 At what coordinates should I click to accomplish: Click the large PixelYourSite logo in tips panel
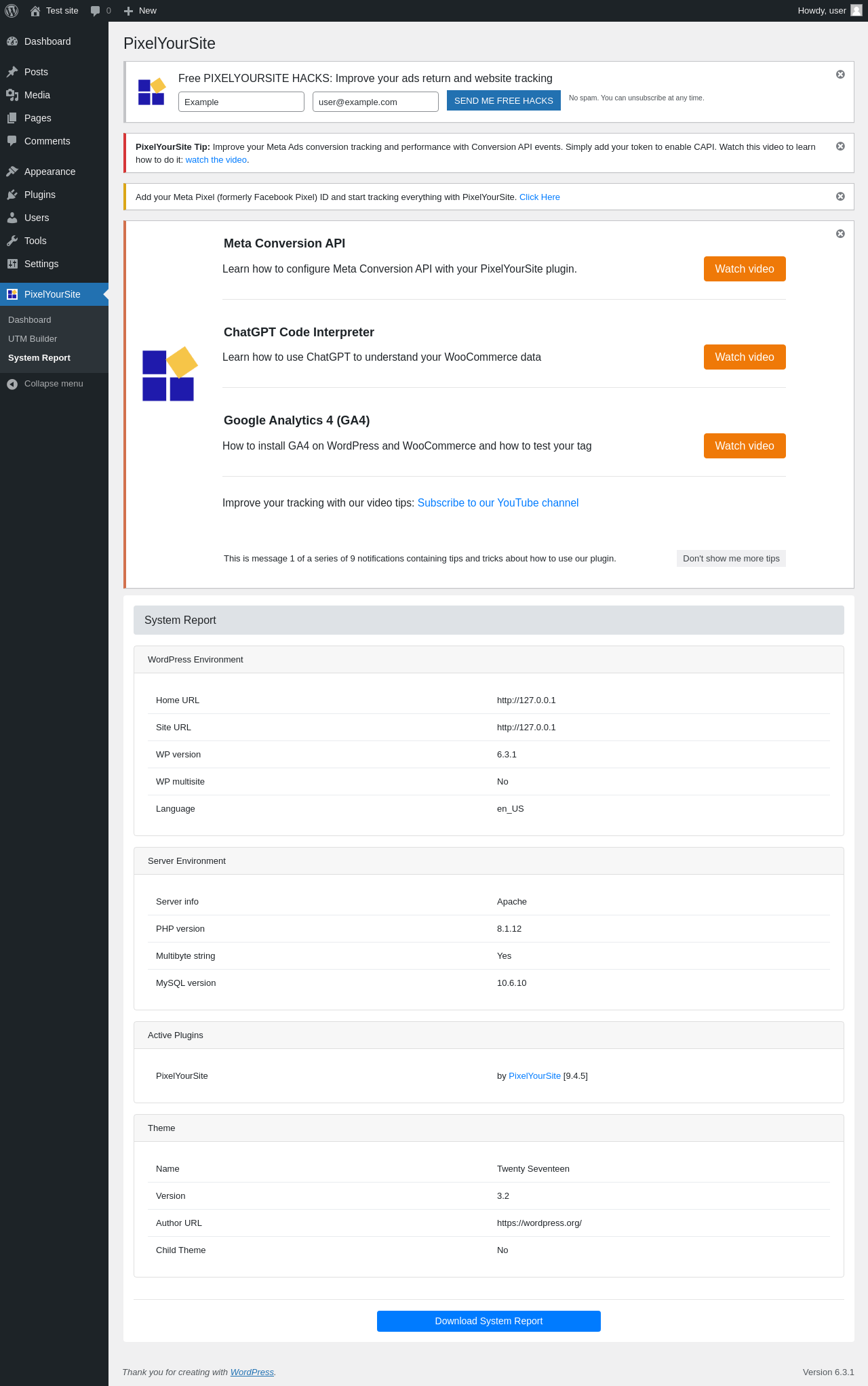click(170, 374)
